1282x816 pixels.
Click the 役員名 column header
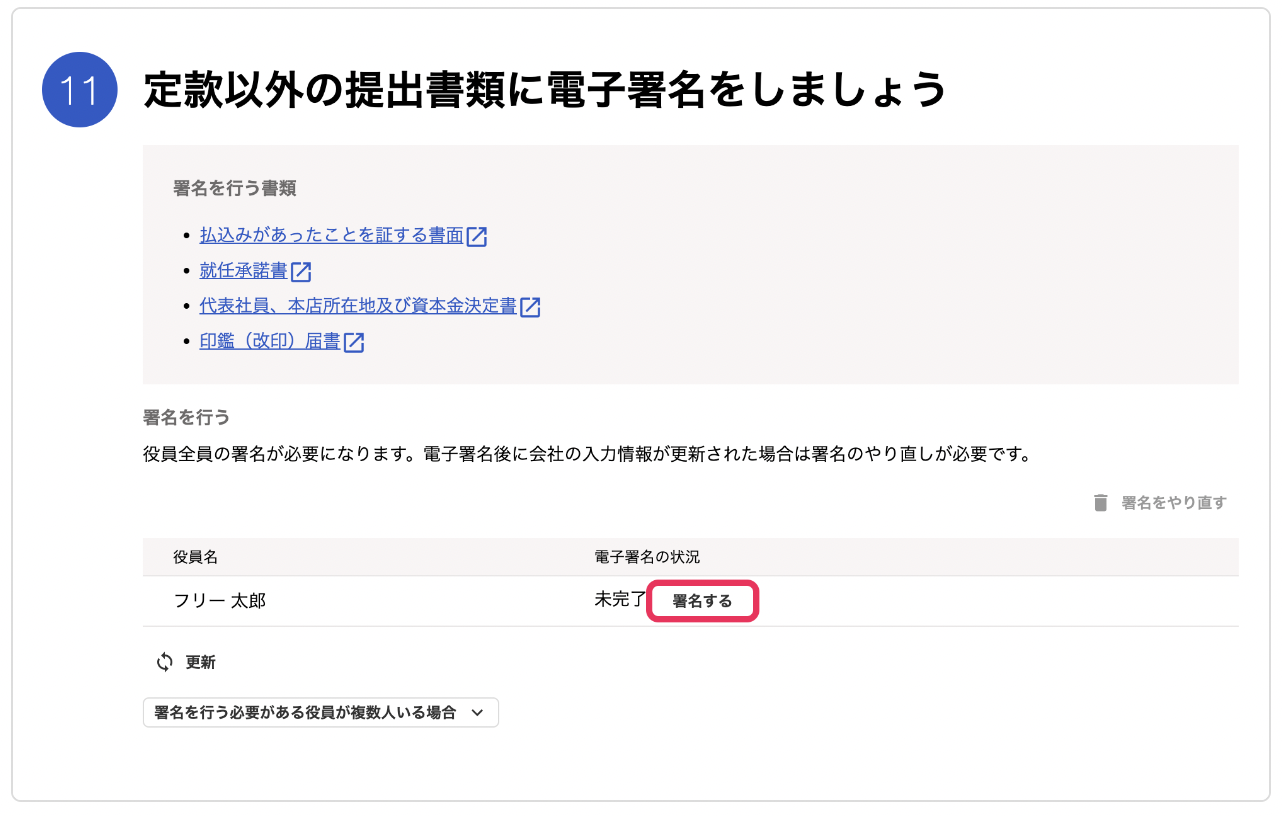[195, 557]
